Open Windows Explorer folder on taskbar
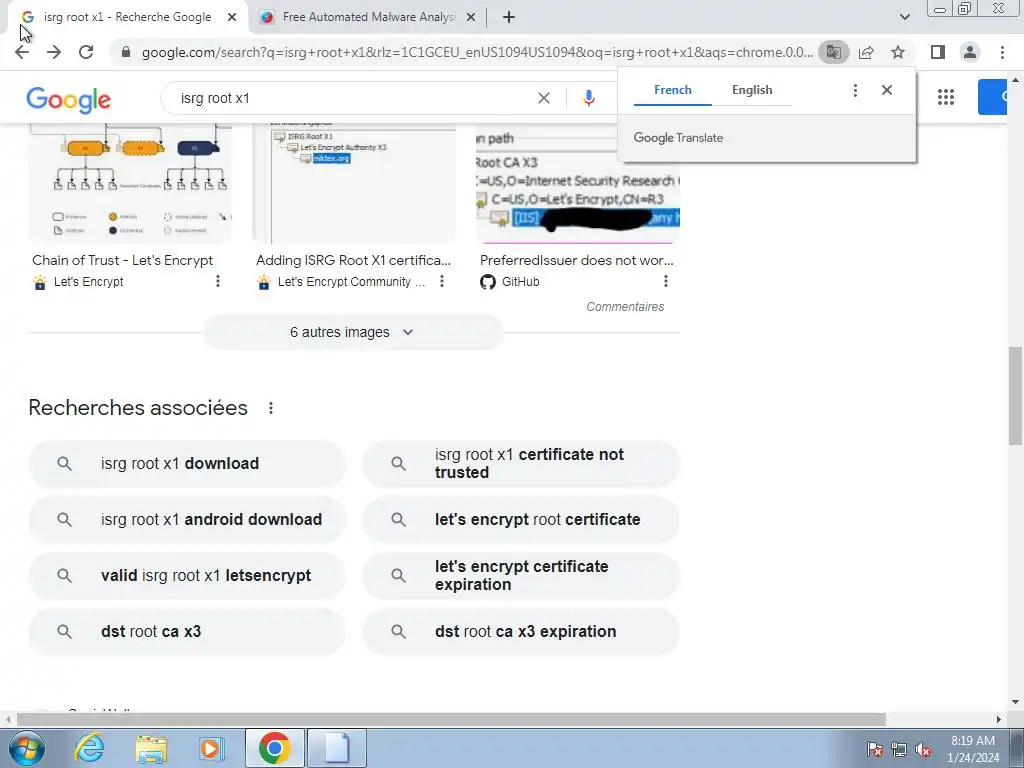 pos(151,748)
